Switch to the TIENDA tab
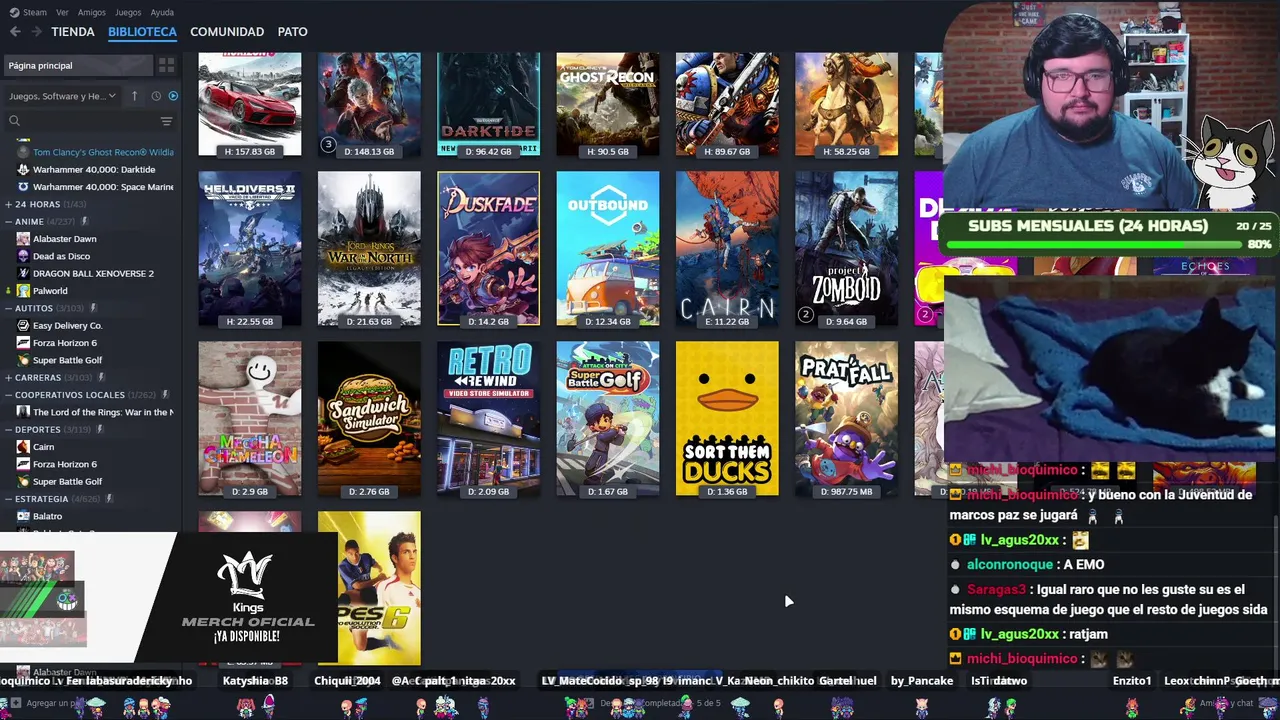Screen dimensions: 1280x720 [x=73, y=32]
